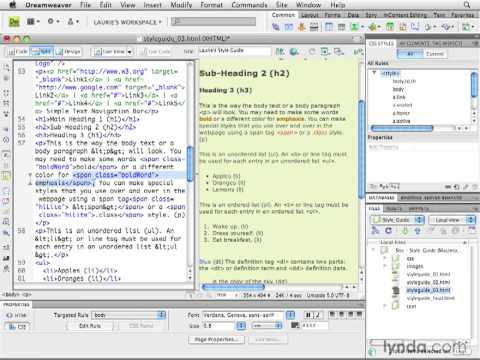The width and height of the screenshot is (480, 360).
Task: Switch to Design view
Action: pyautogui.click(x=68, y=52)
